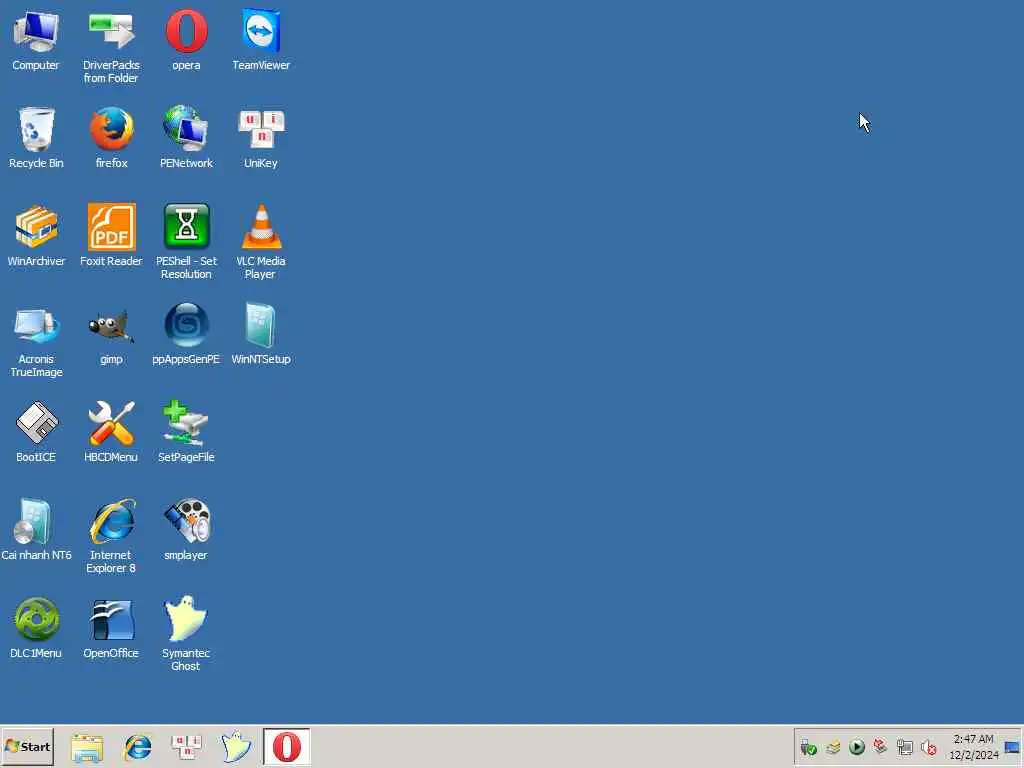1024x768 pixels.
Task: Open file explorer from taskbar quick launch
Action: coord(87,747)
